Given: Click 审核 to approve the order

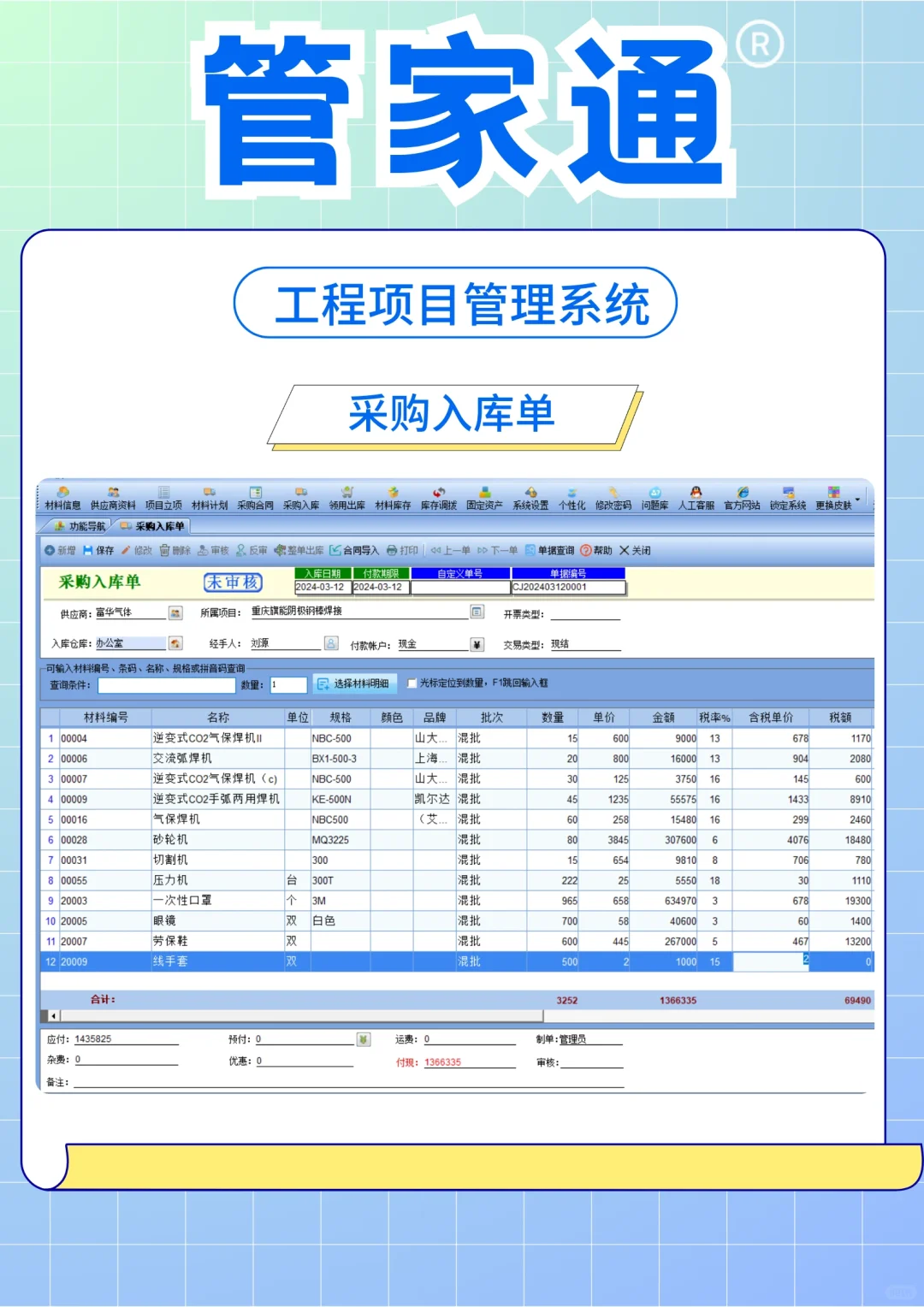Looking at the screenshot, I should (x=215, y=550).
